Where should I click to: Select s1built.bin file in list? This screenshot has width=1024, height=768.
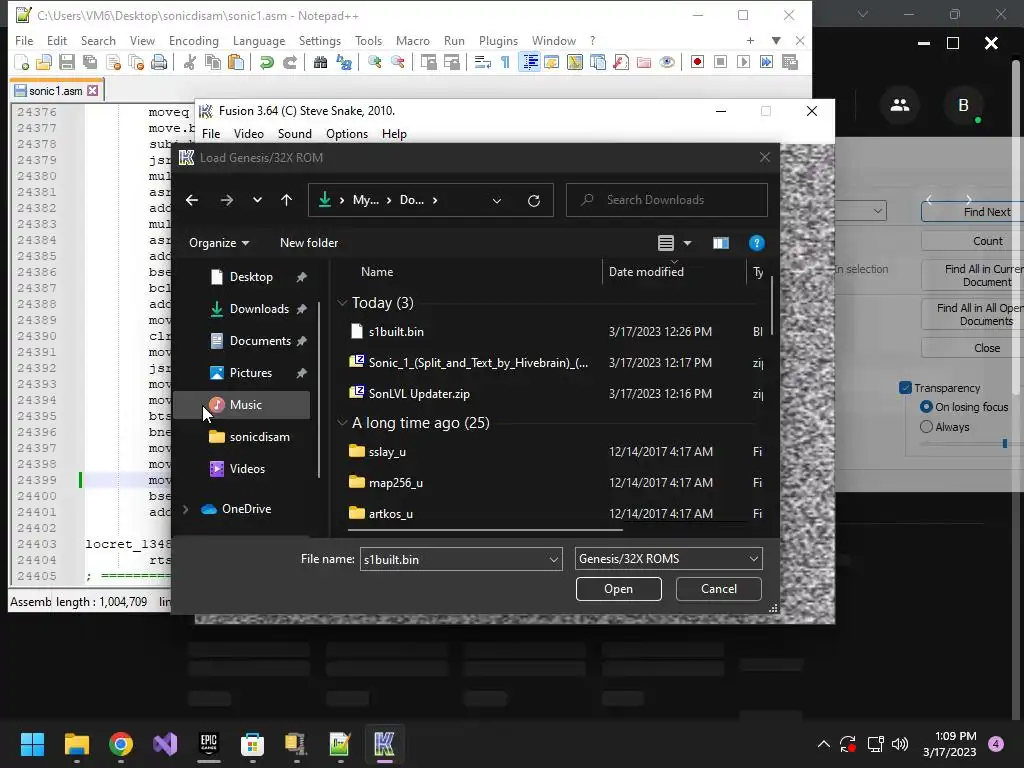click(x=396, y=332)
